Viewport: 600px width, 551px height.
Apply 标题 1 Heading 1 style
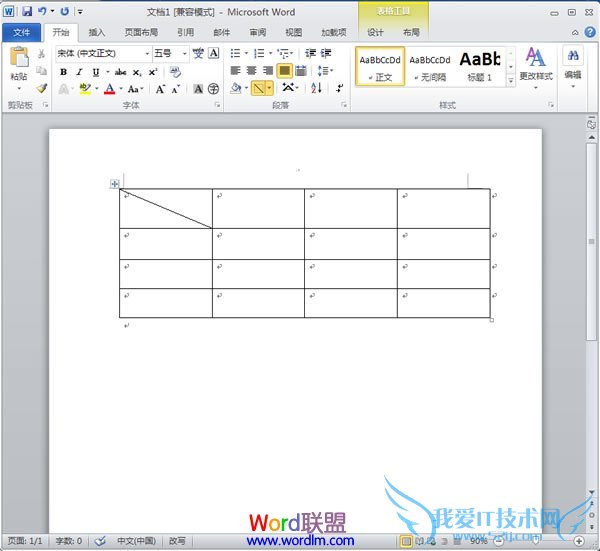click(480, 67)
